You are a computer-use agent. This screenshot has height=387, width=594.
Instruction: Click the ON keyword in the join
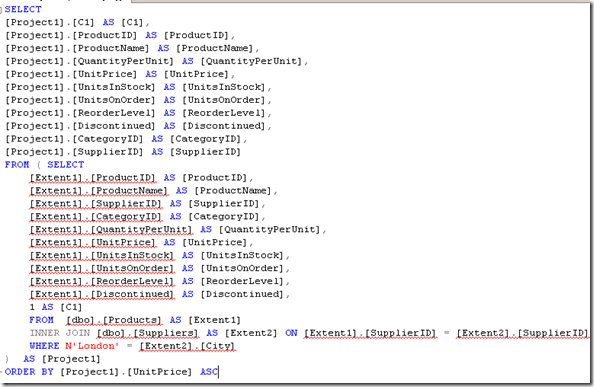pos(291,333)
